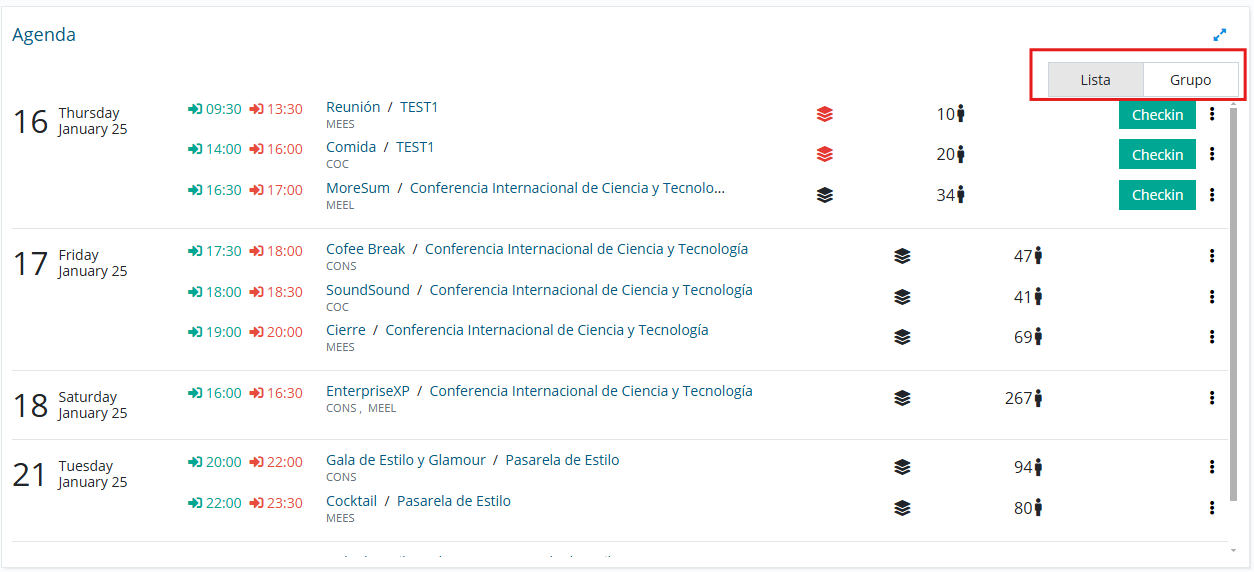Click red layers icon for Comida
The image size is (1254, 572).
824,154
